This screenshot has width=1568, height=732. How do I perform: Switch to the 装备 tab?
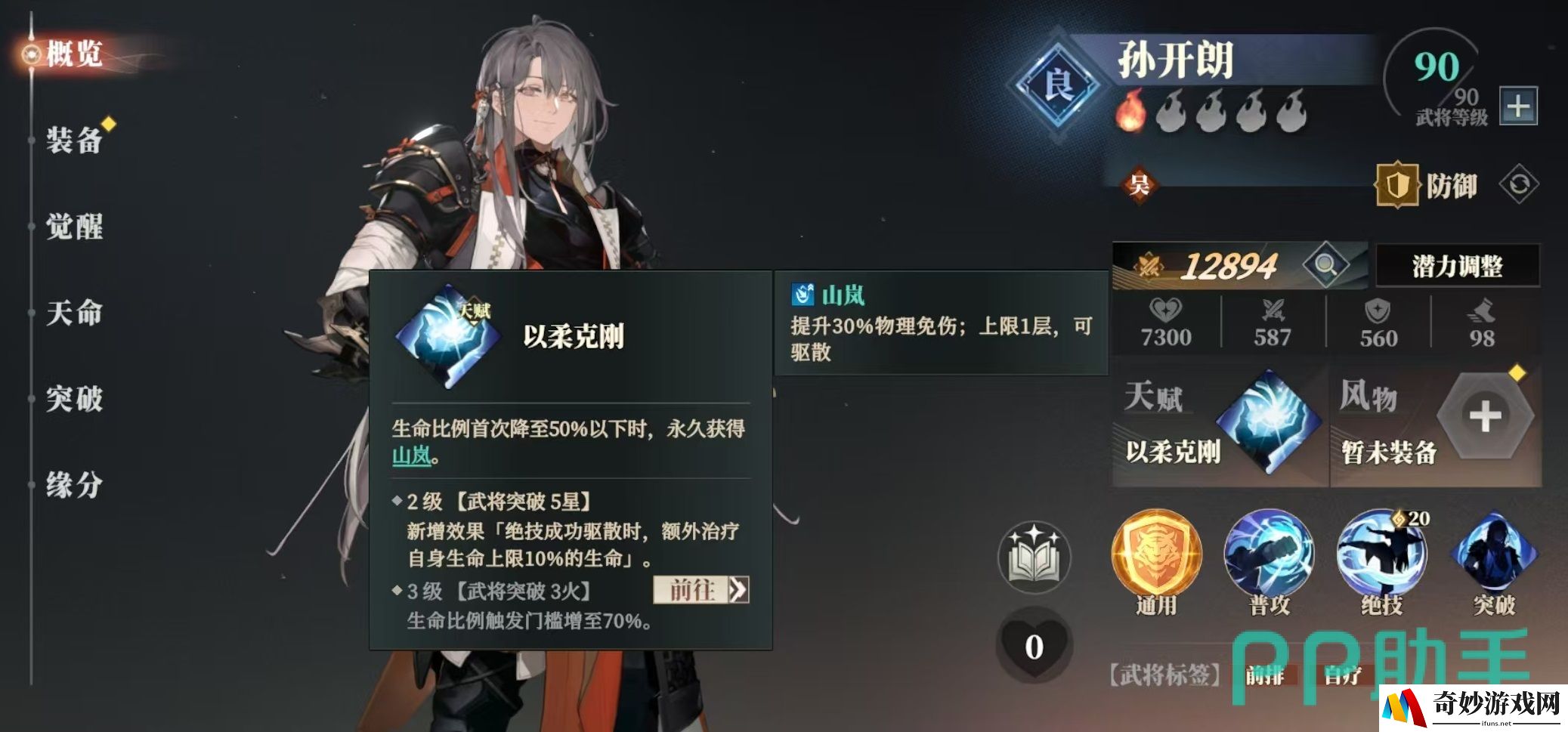74,141
